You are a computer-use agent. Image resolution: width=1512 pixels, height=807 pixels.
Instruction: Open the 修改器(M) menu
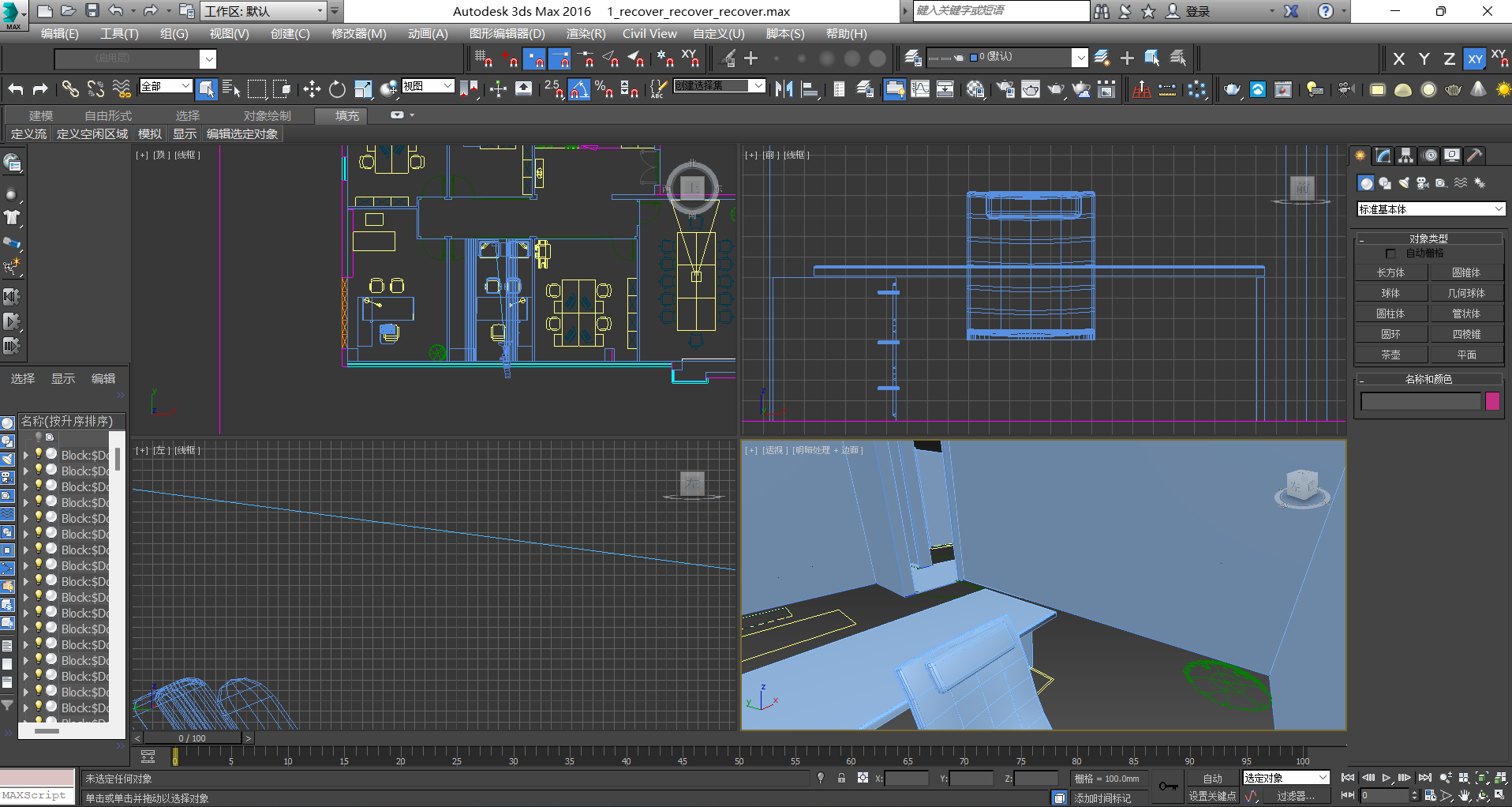(358, 34)
